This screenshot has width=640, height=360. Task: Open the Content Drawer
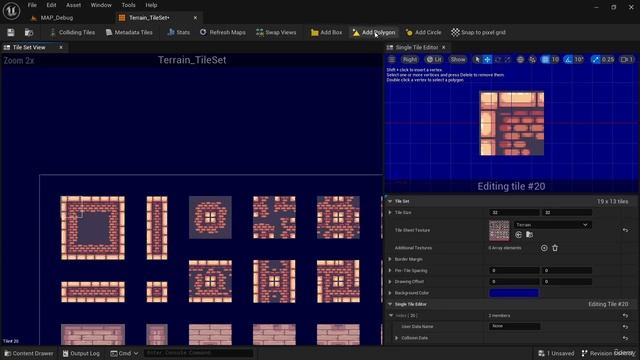tap(29, 353)
